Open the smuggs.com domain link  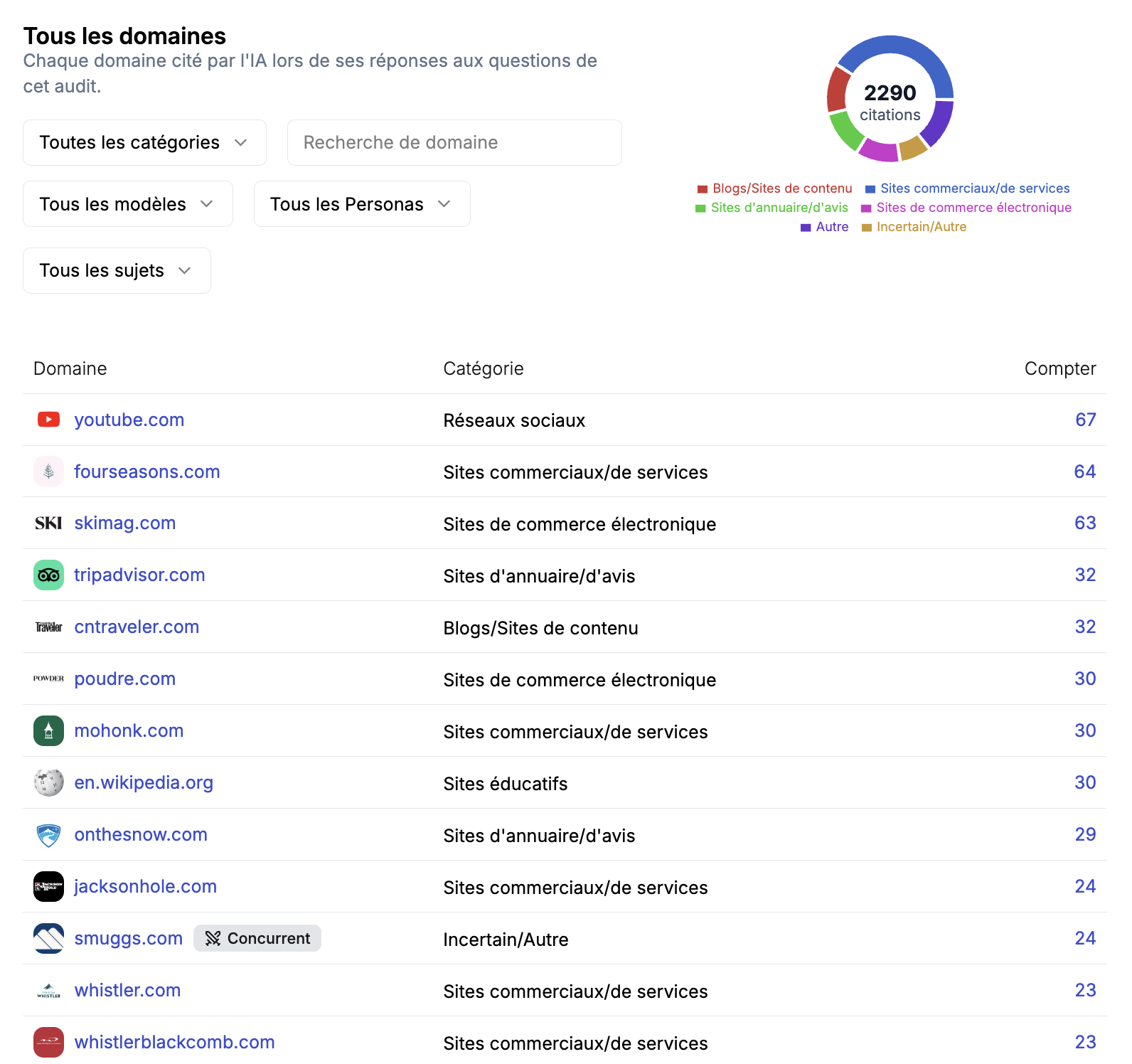[129, 938]
